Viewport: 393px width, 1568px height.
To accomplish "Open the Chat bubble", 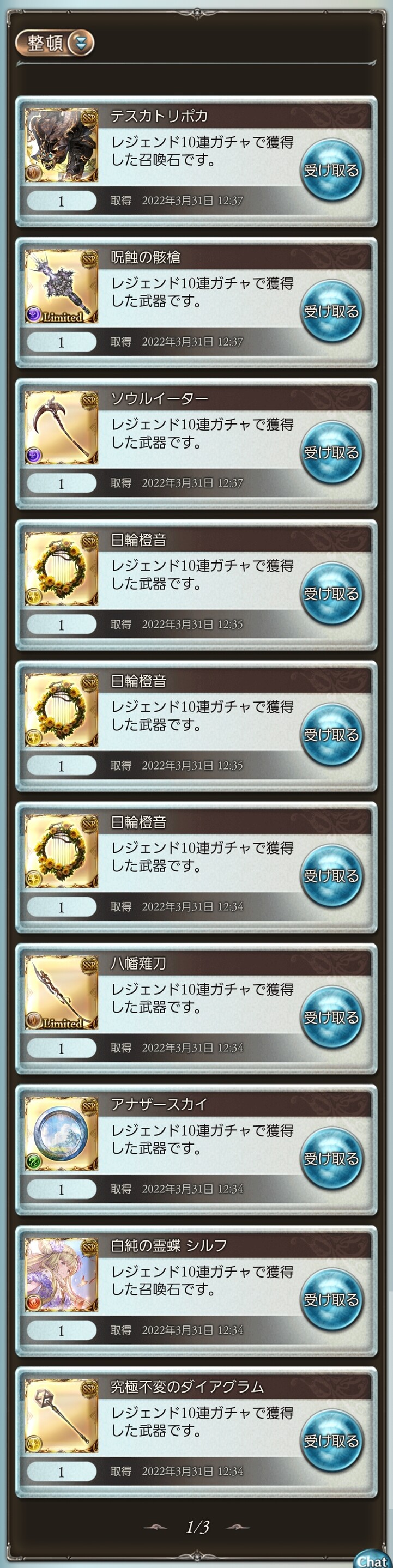I will [x=372, y=1559].
